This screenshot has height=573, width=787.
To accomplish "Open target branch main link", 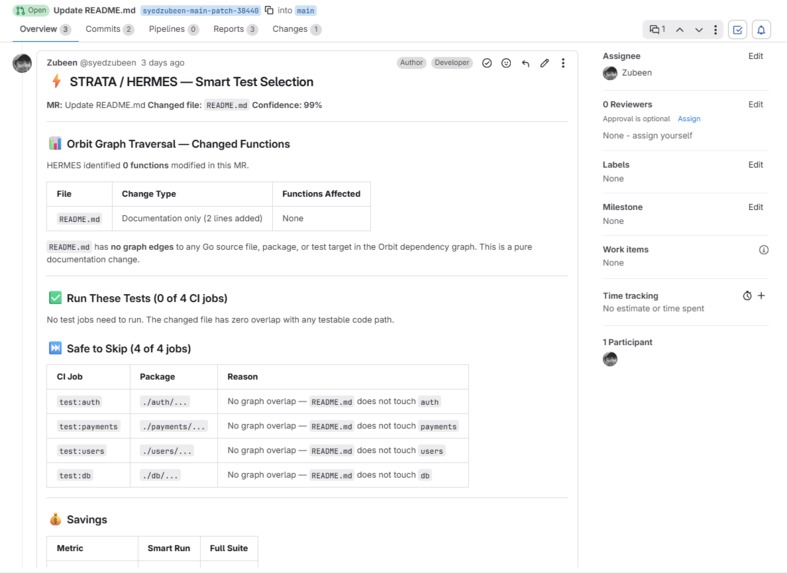I will [305, 11].
